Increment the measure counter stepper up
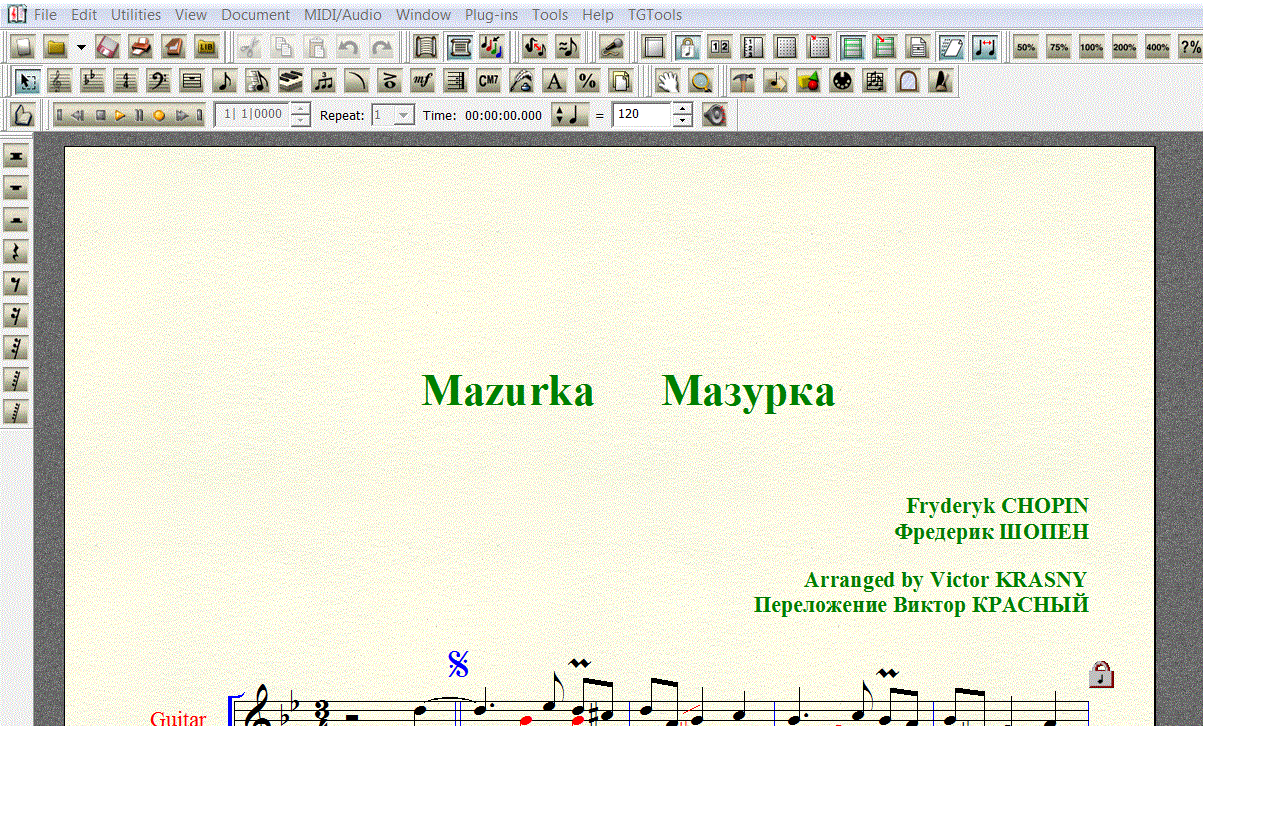The image size is (1274, 817). (300, 109)
